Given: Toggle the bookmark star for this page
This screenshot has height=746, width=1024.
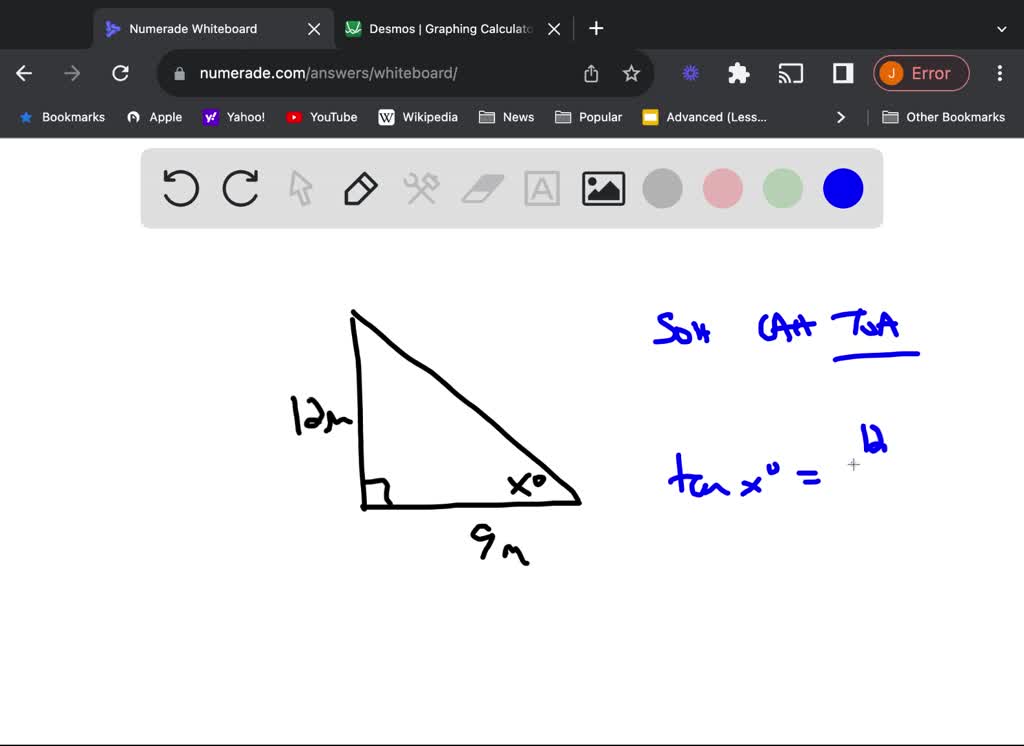Looking at the screenshot, I should (631, 73).
